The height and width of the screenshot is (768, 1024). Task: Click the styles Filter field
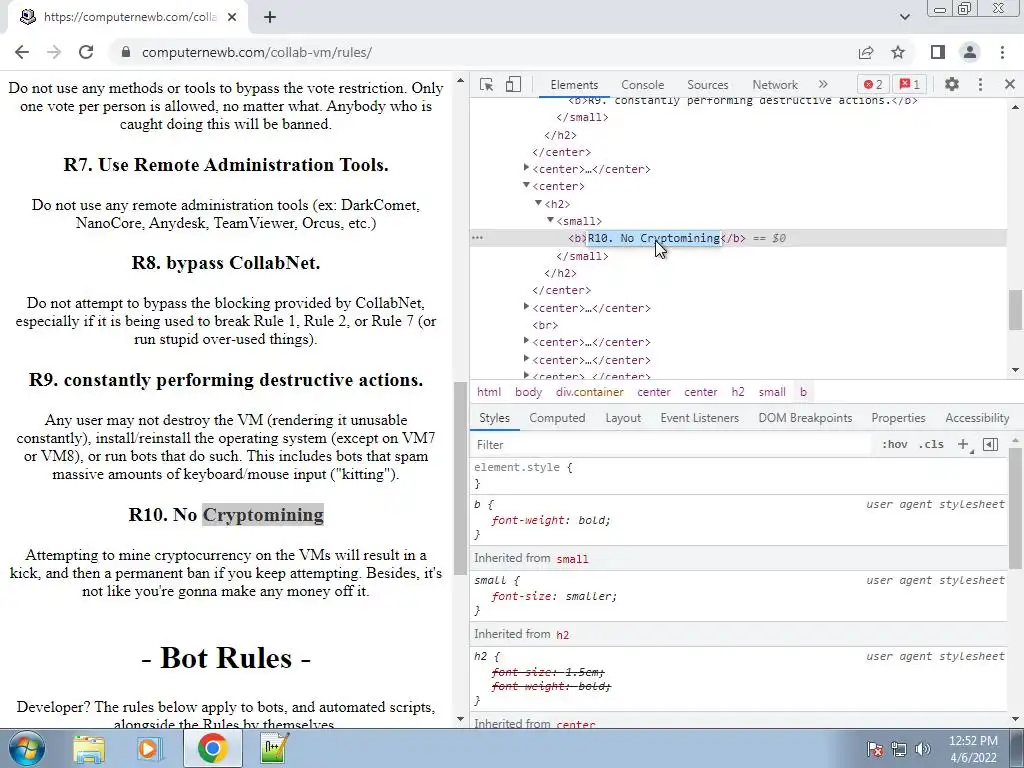click(x=673, y=445)
